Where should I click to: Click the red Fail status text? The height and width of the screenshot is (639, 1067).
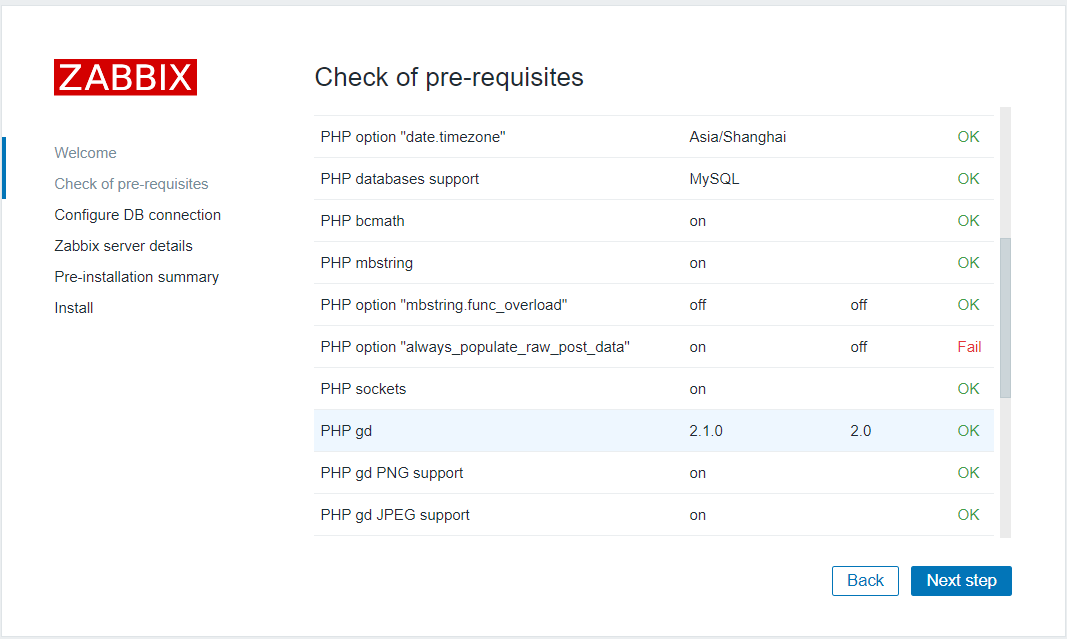coord(969,347)
